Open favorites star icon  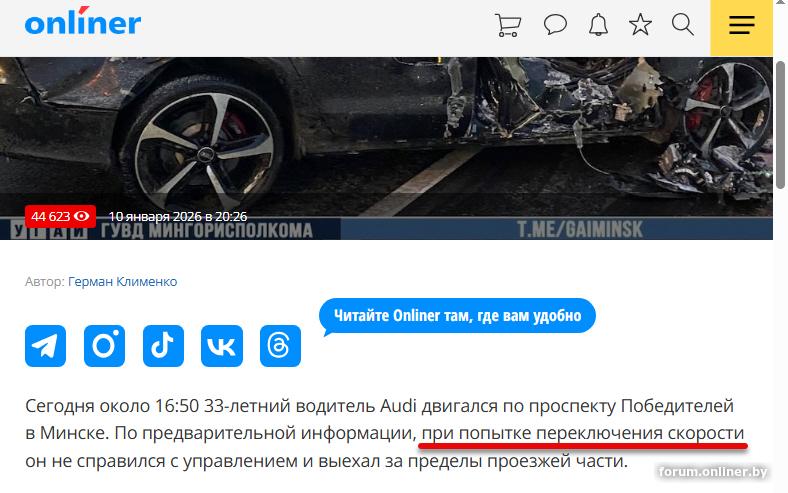[x=640, y=25]
